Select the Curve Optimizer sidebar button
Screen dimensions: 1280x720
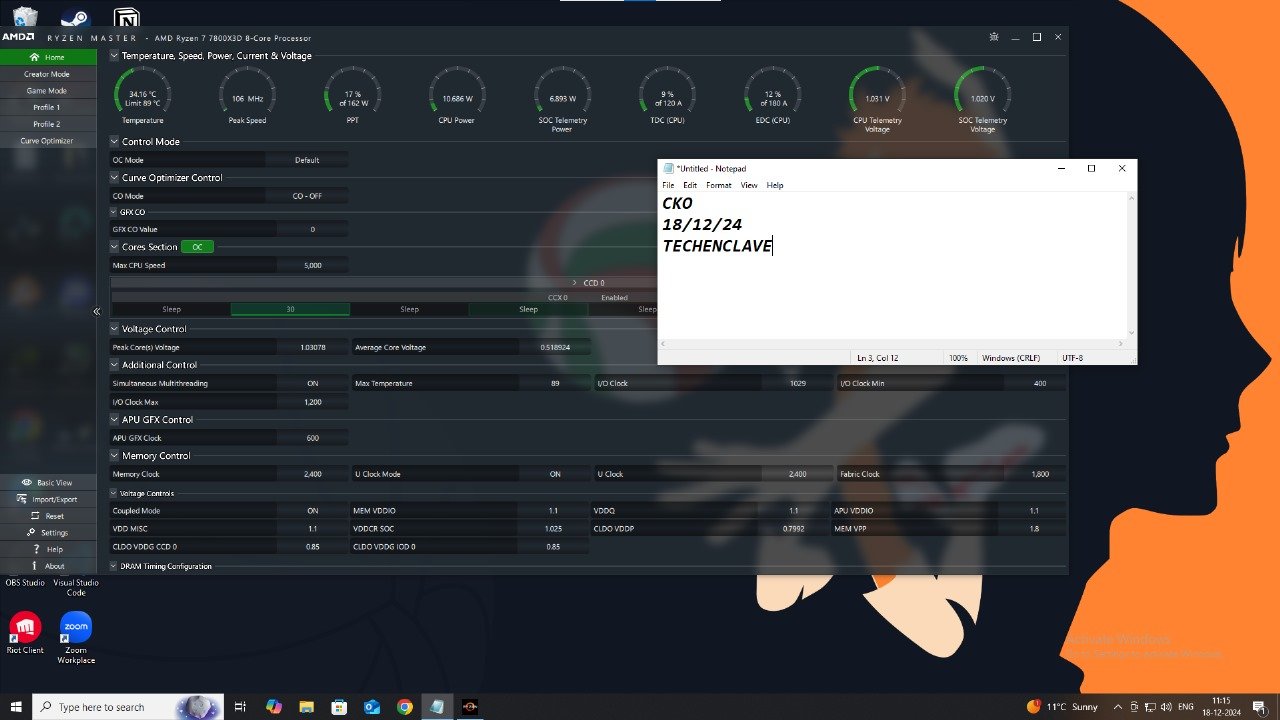tap(47, 141)
